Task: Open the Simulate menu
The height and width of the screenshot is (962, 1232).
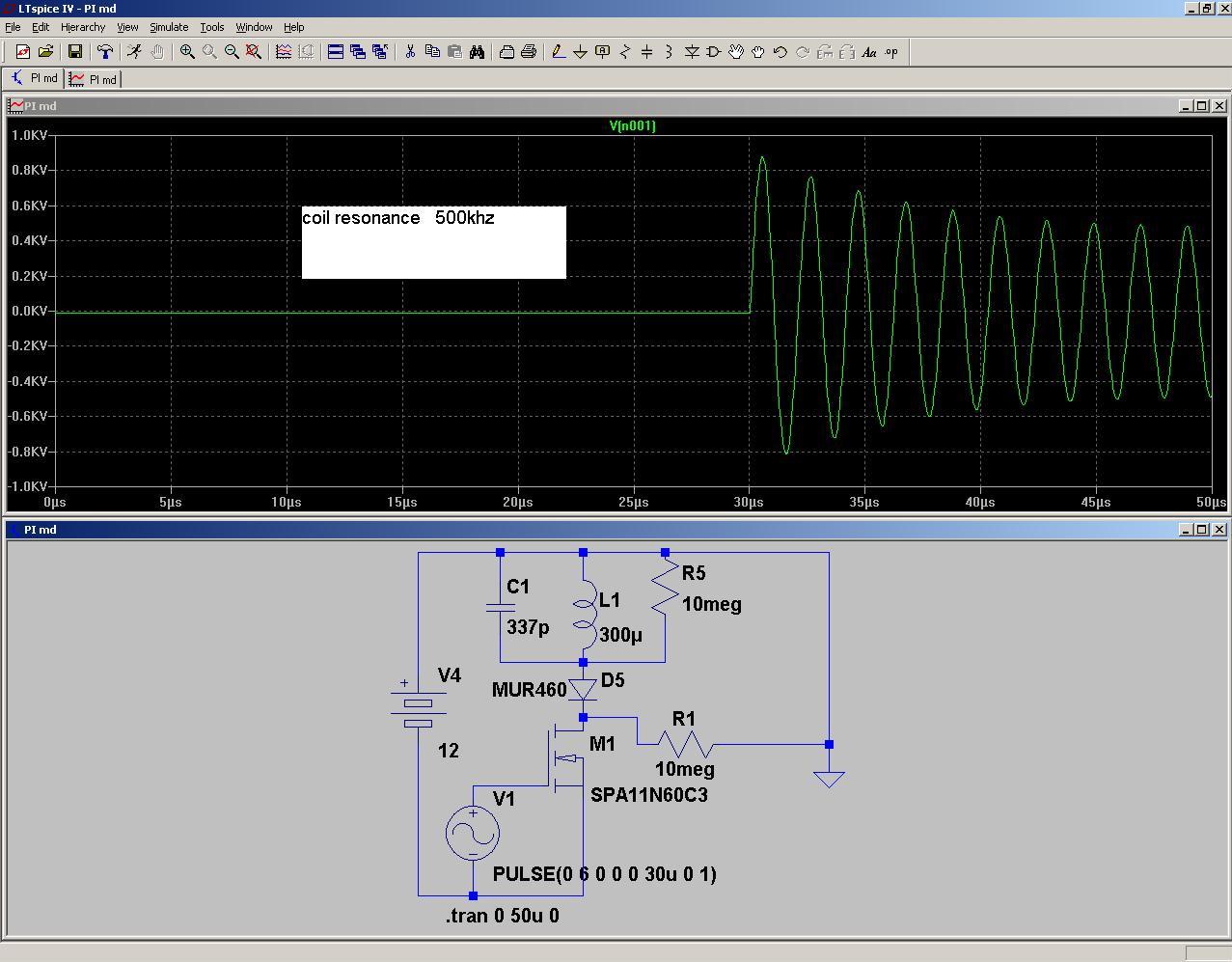Action: point(168,27)
